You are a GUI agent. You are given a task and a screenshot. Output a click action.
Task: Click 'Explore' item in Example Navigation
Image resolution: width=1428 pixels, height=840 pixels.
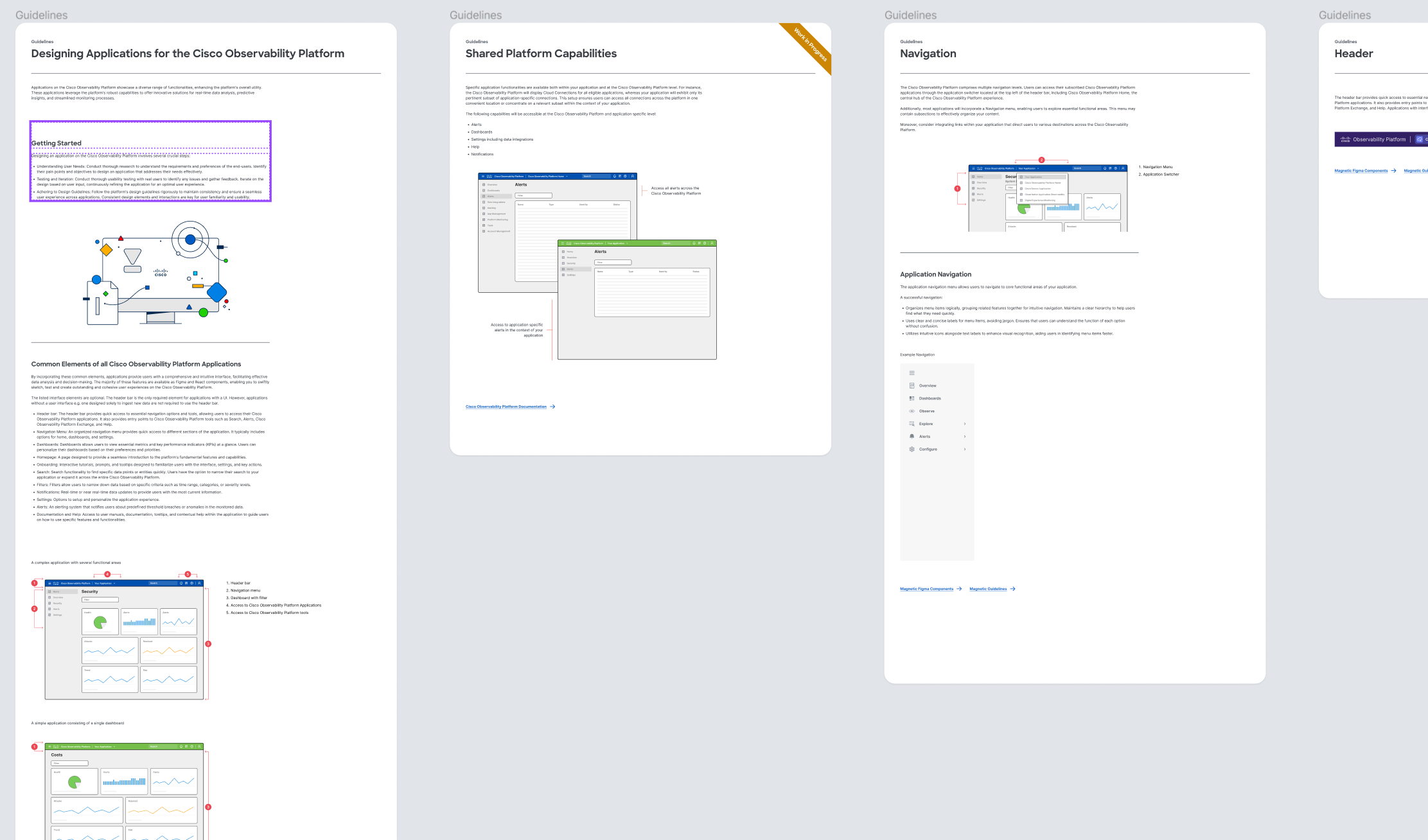pos(926,424)
